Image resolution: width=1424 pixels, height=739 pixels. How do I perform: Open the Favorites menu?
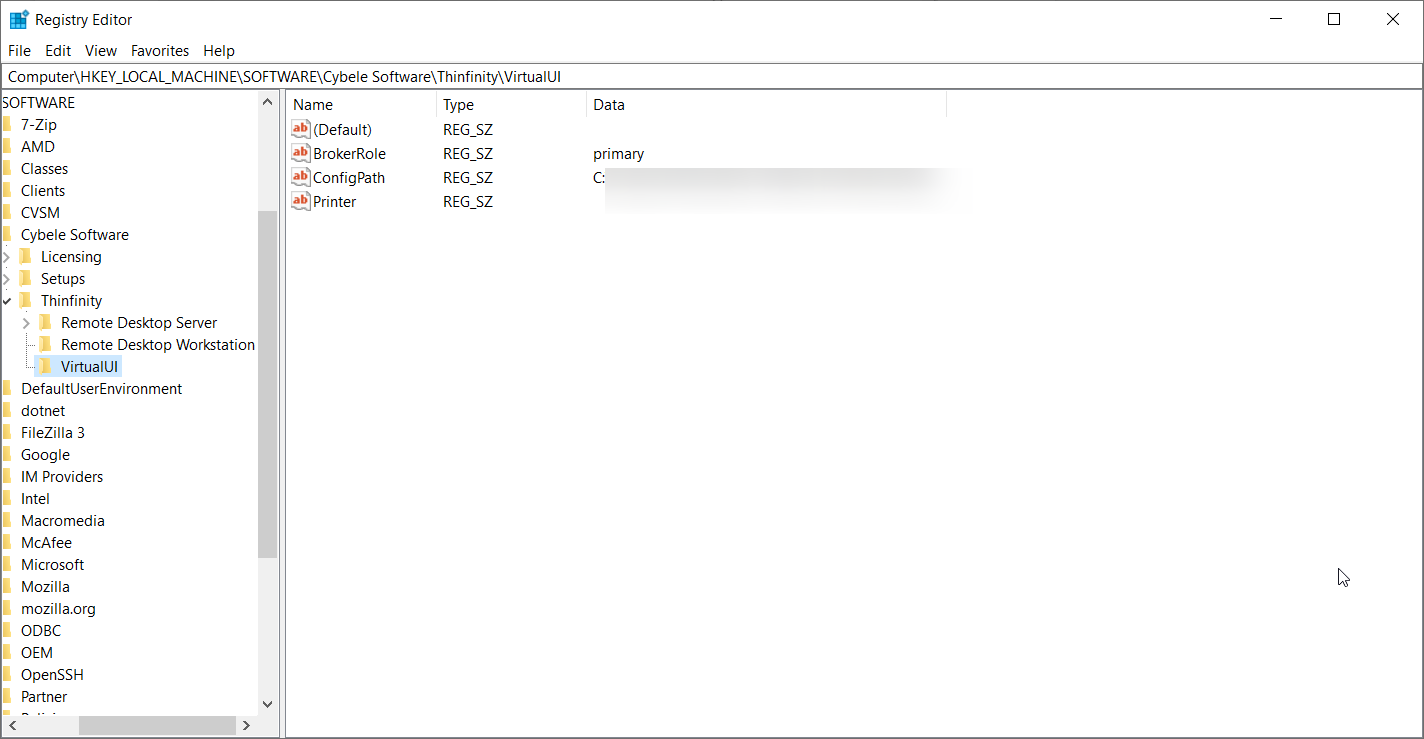click(160, 50)
